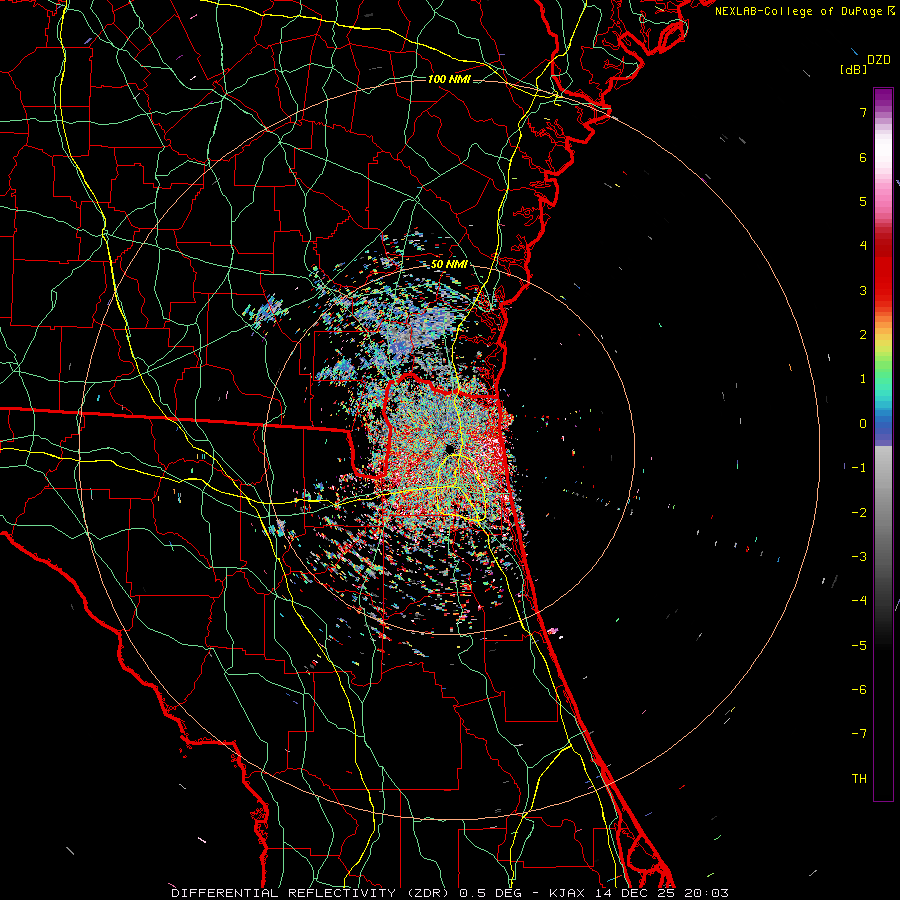Click the color scale value -2

pos(859,513)
